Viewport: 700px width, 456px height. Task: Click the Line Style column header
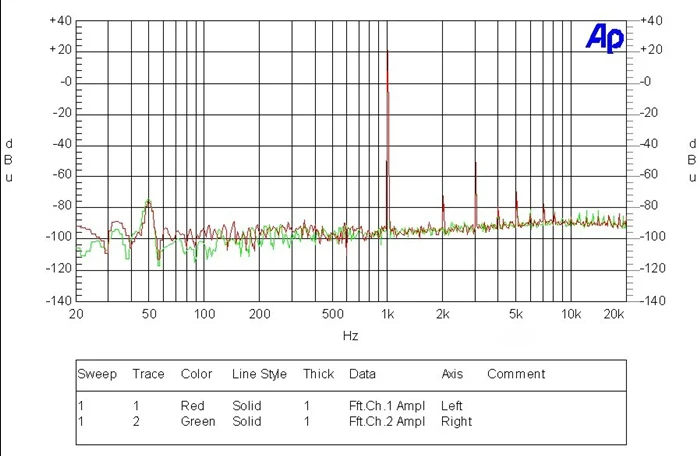259,374
